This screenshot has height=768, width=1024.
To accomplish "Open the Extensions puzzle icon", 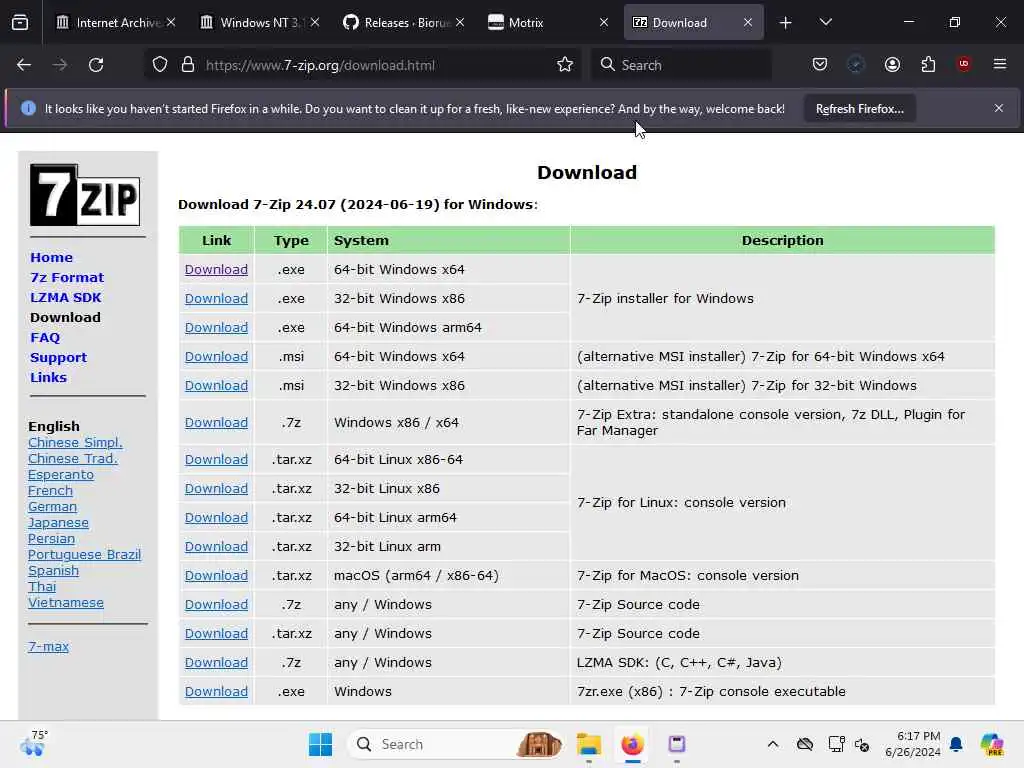I will 928,64.
